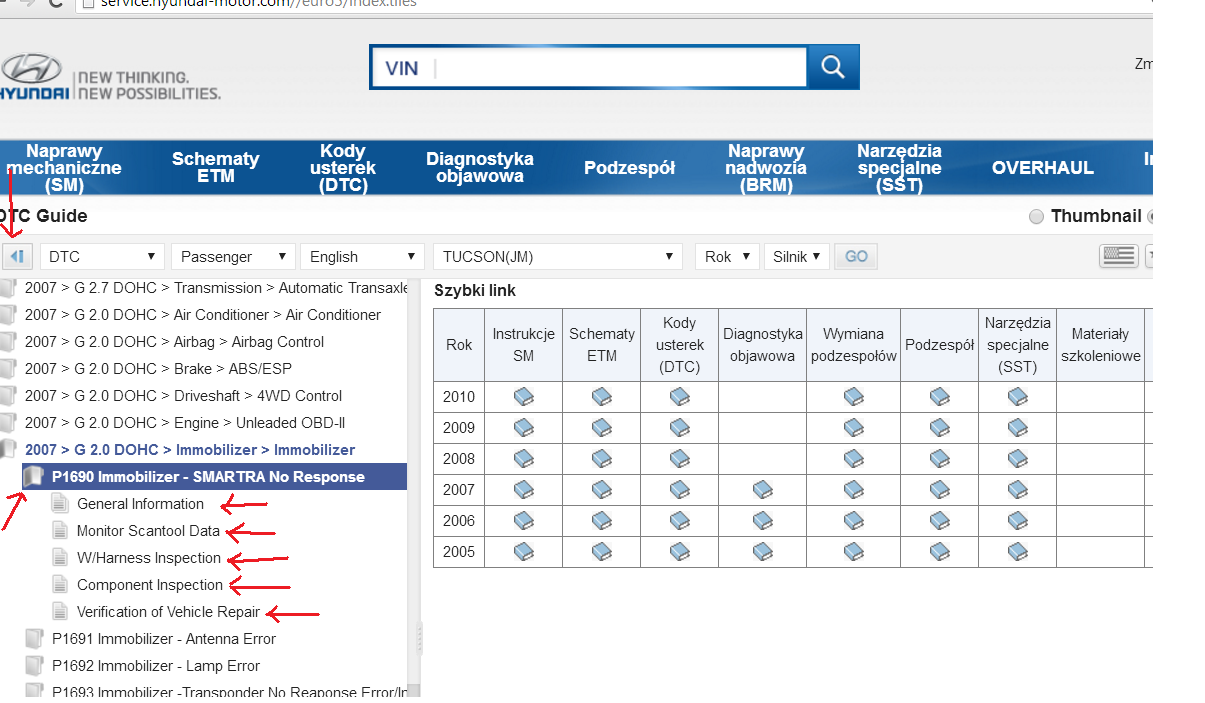The height and width of the screenshot is (703, 1205).
Task: Open the 2008 Schematy ETM book icon
Action: click(x=601, y=459)
